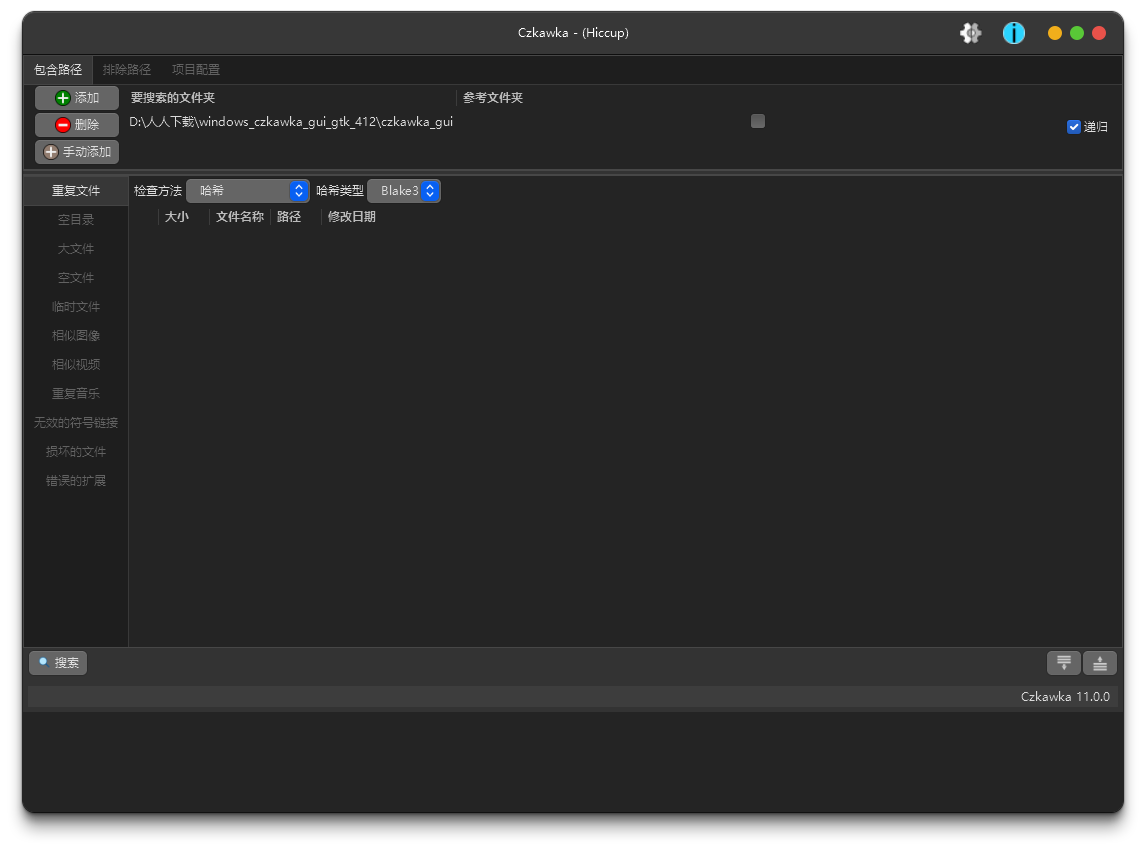This screenshot has height=851, width=1146.
Task: Select 空目录 tool in sidebar
Action: click(76, 220)
